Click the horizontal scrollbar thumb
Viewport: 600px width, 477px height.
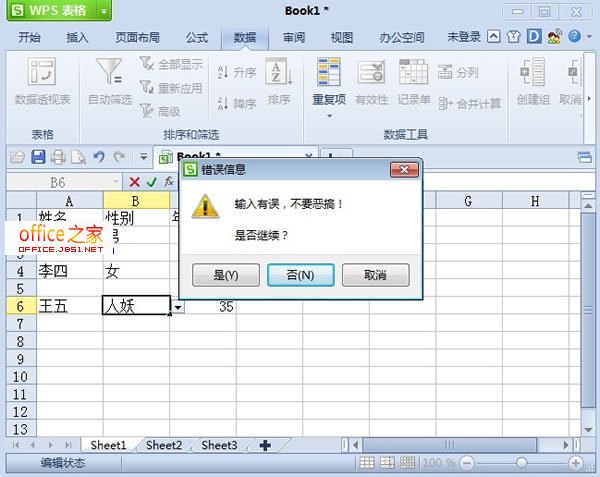[x=450, y=445]
